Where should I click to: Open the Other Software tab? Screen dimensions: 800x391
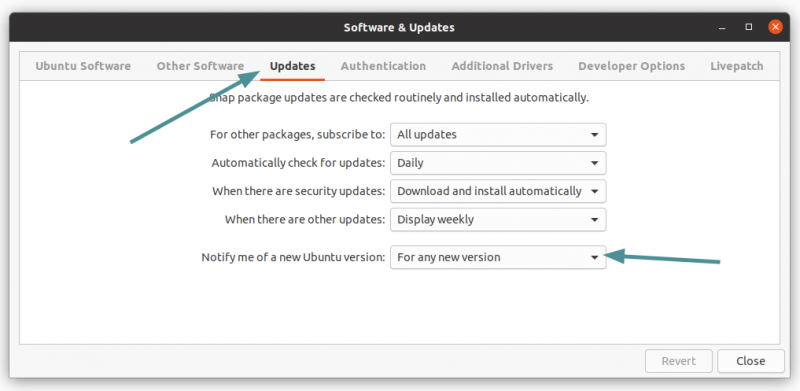(x=200, y=66)
